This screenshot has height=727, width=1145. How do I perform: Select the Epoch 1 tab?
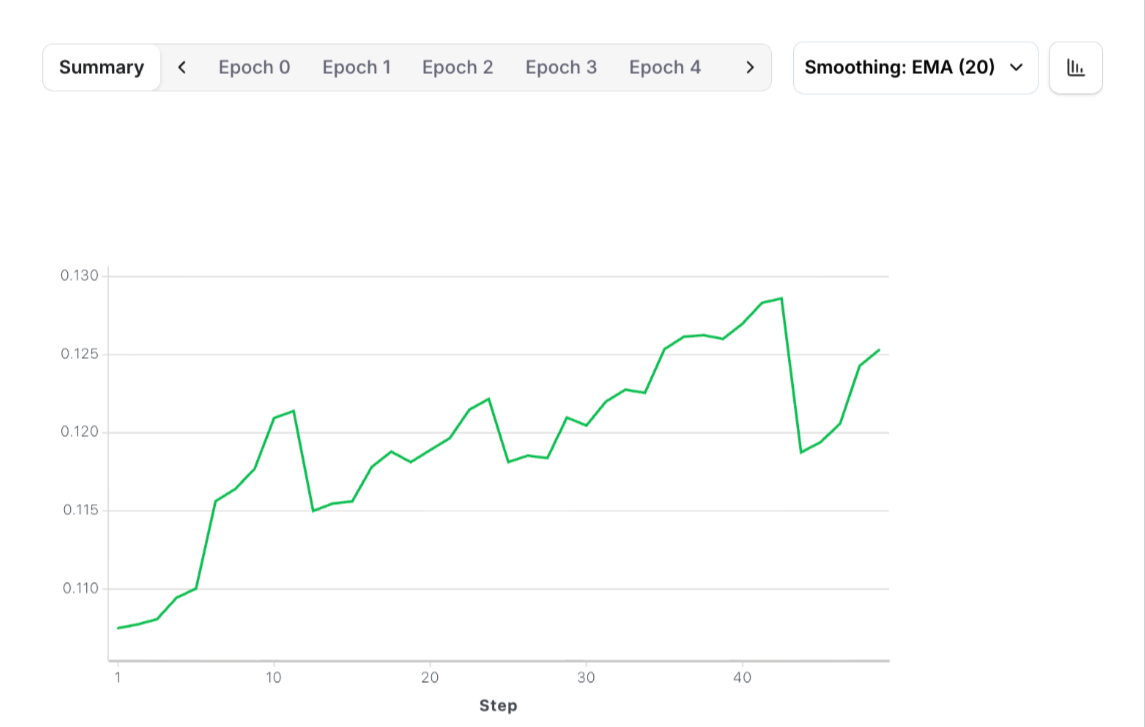[357, 67]
